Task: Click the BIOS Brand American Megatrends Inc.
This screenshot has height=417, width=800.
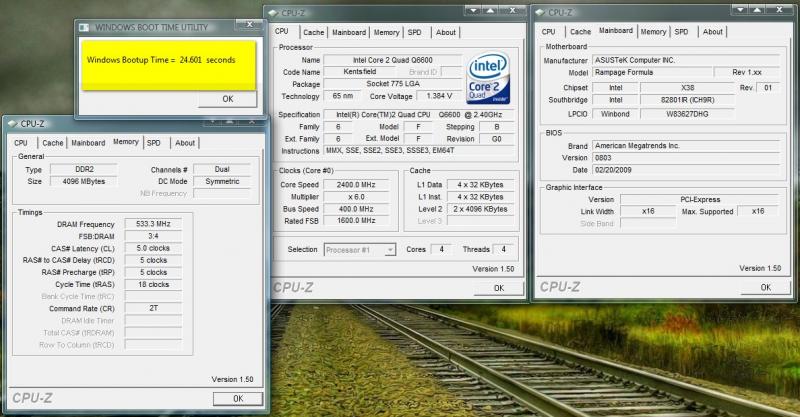Action: [686, 146]
